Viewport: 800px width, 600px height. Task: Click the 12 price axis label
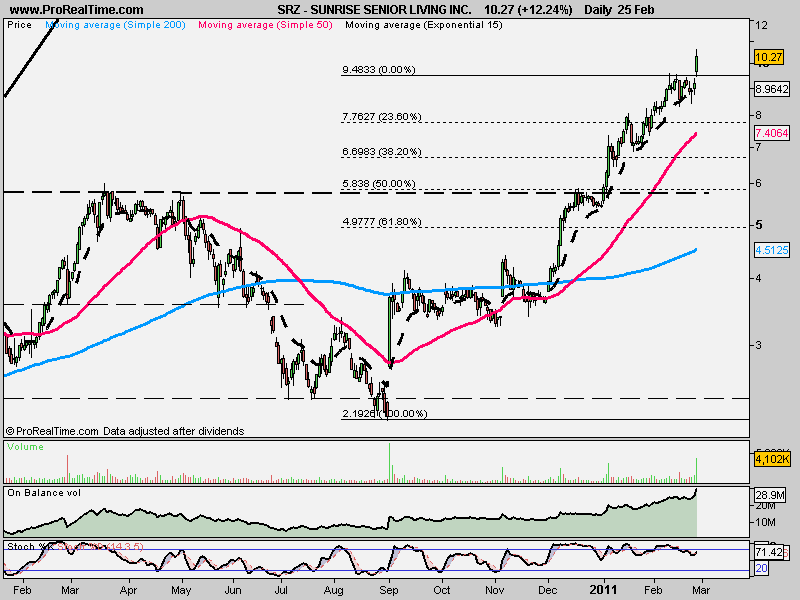(x=761, y=25)
